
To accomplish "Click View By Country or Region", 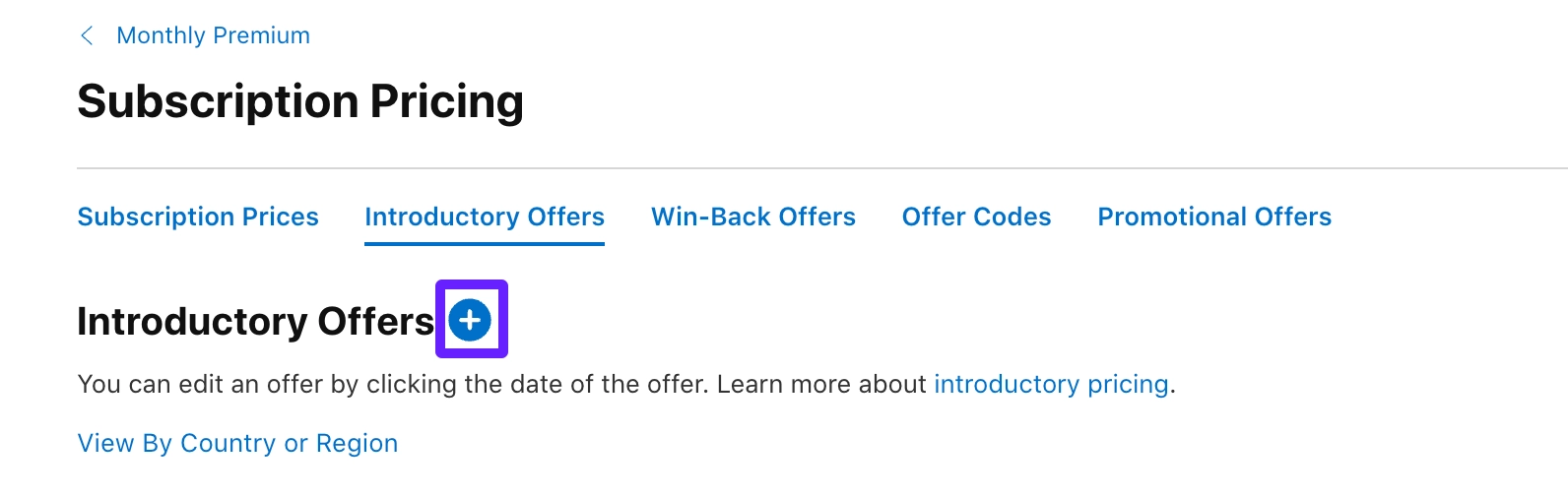I will [237, 443].
